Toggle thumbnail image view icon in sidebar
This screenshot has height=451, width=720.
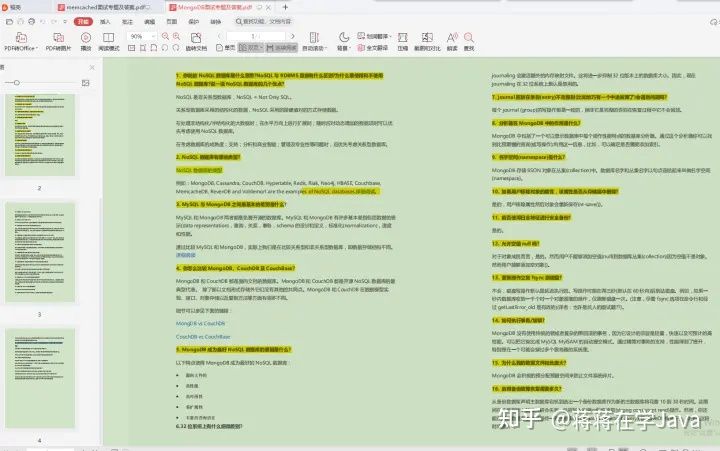point(85,83)
